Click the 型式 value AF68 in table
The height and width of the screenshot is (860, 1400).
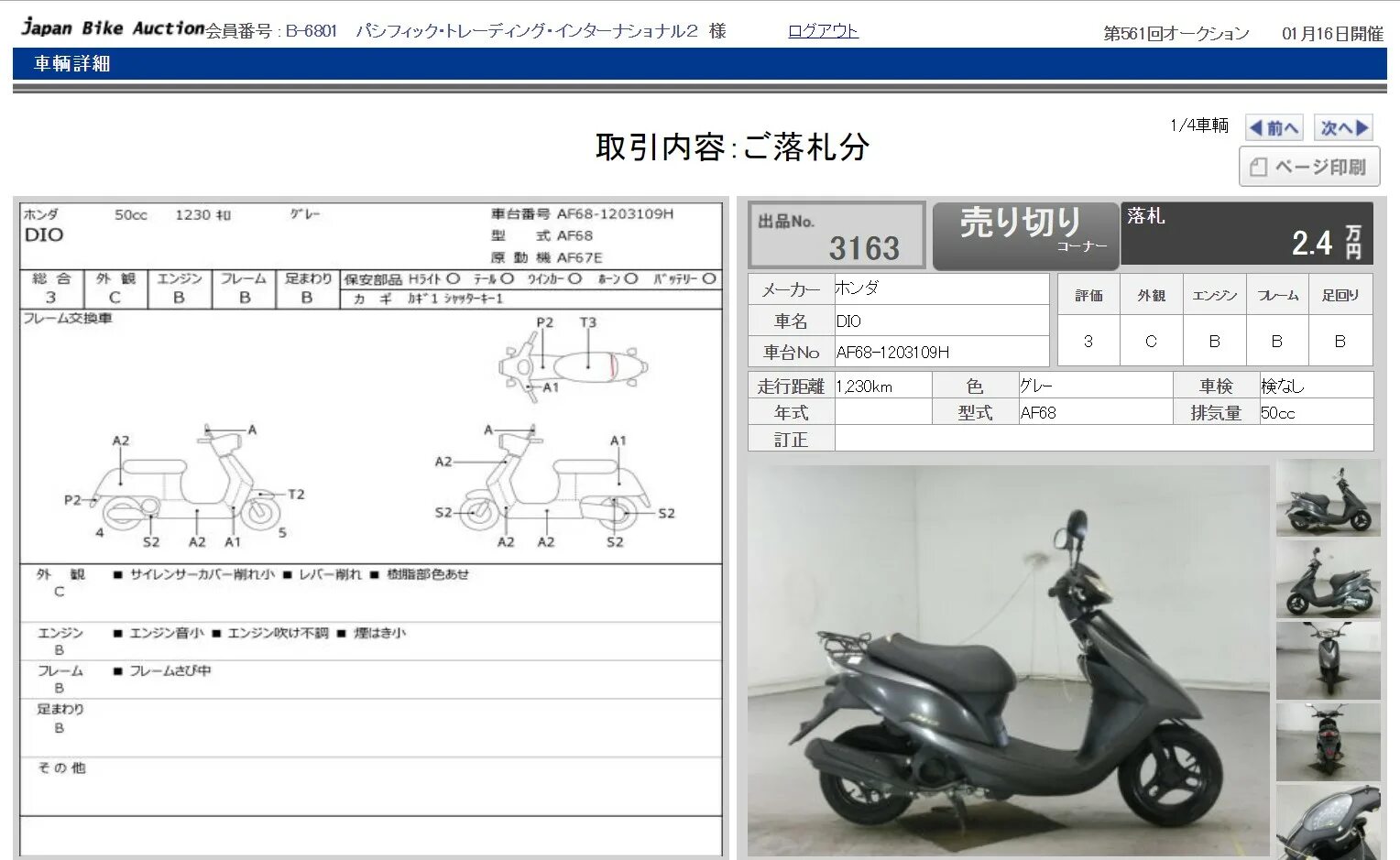[1038, 413]
